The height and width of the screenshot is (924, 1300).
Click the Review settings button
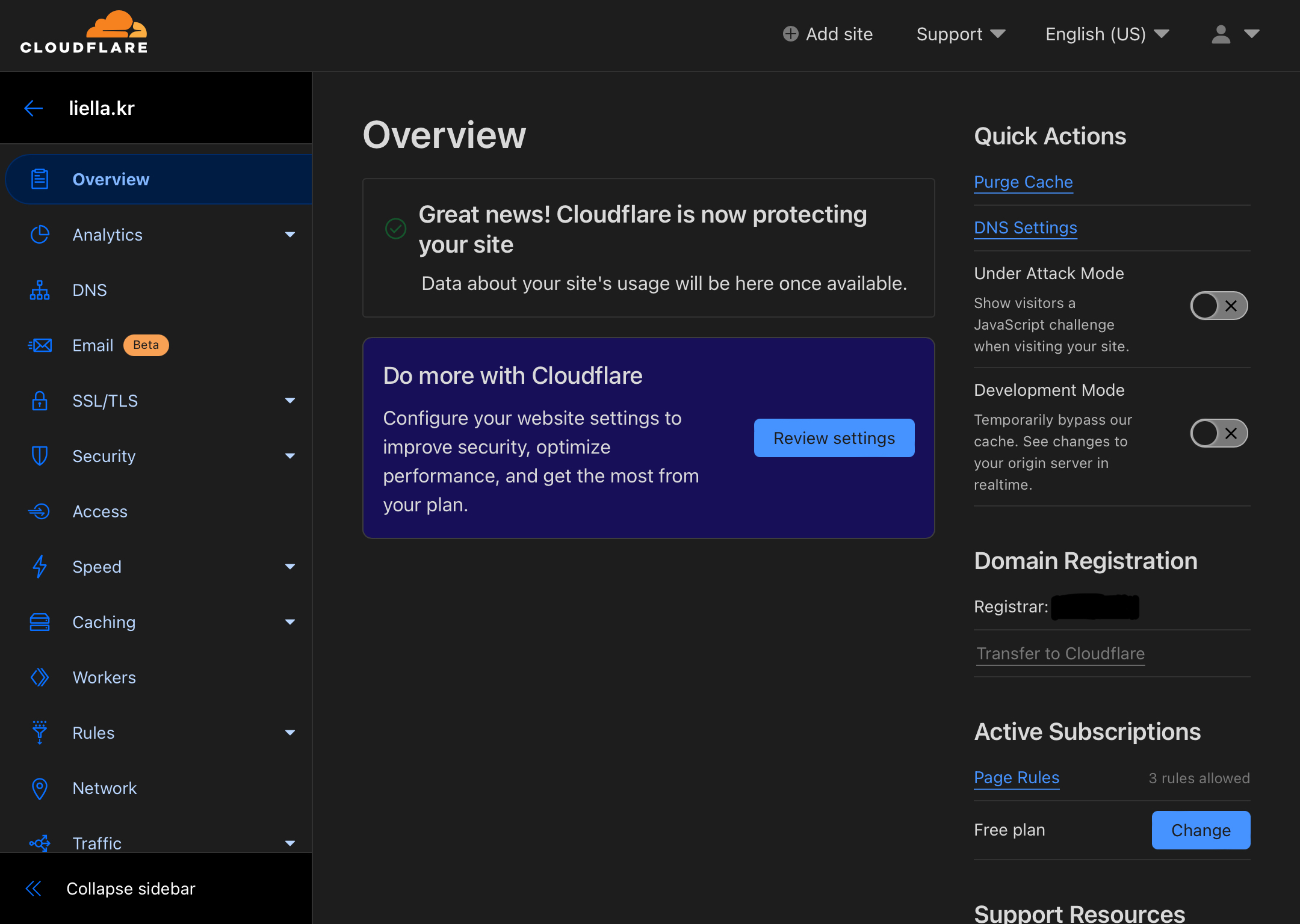(834, 438)
